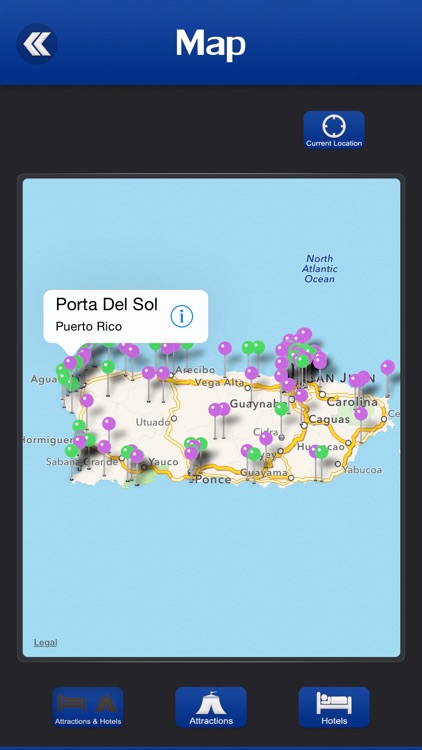This screenshot has height=750, width=422.
Task: Tap the Yauco town label
Action: coord(163,462)
